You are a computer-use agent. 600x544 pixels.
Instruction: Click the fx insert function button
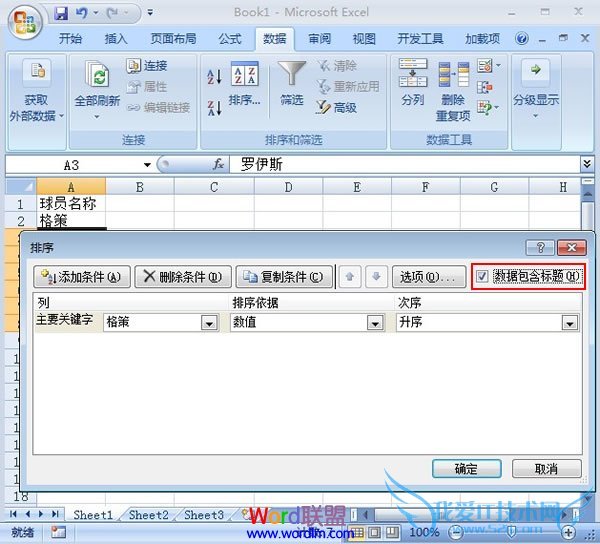tap(218, 165)
